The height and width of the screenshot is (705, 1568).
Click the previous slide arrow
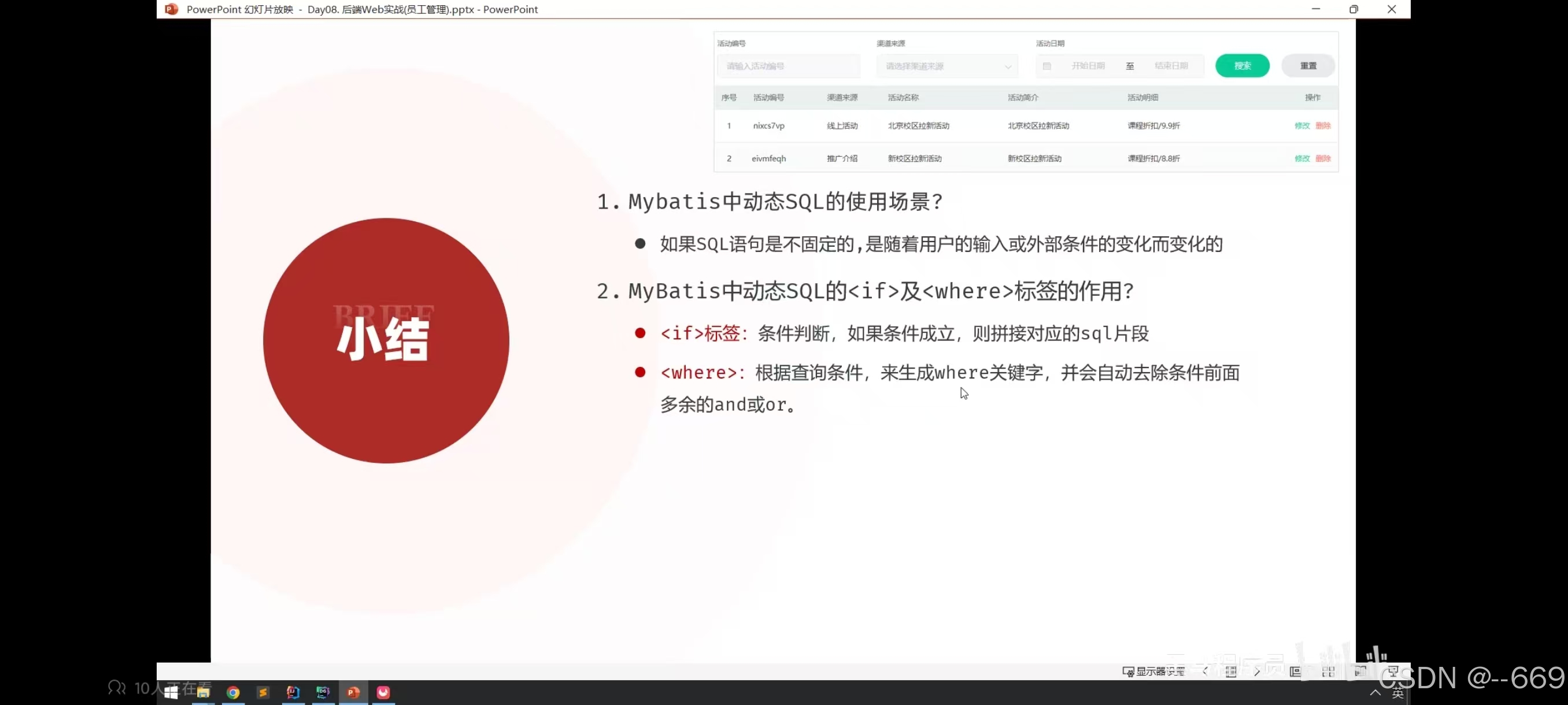pyautogui.click(x=1206, y=671)
